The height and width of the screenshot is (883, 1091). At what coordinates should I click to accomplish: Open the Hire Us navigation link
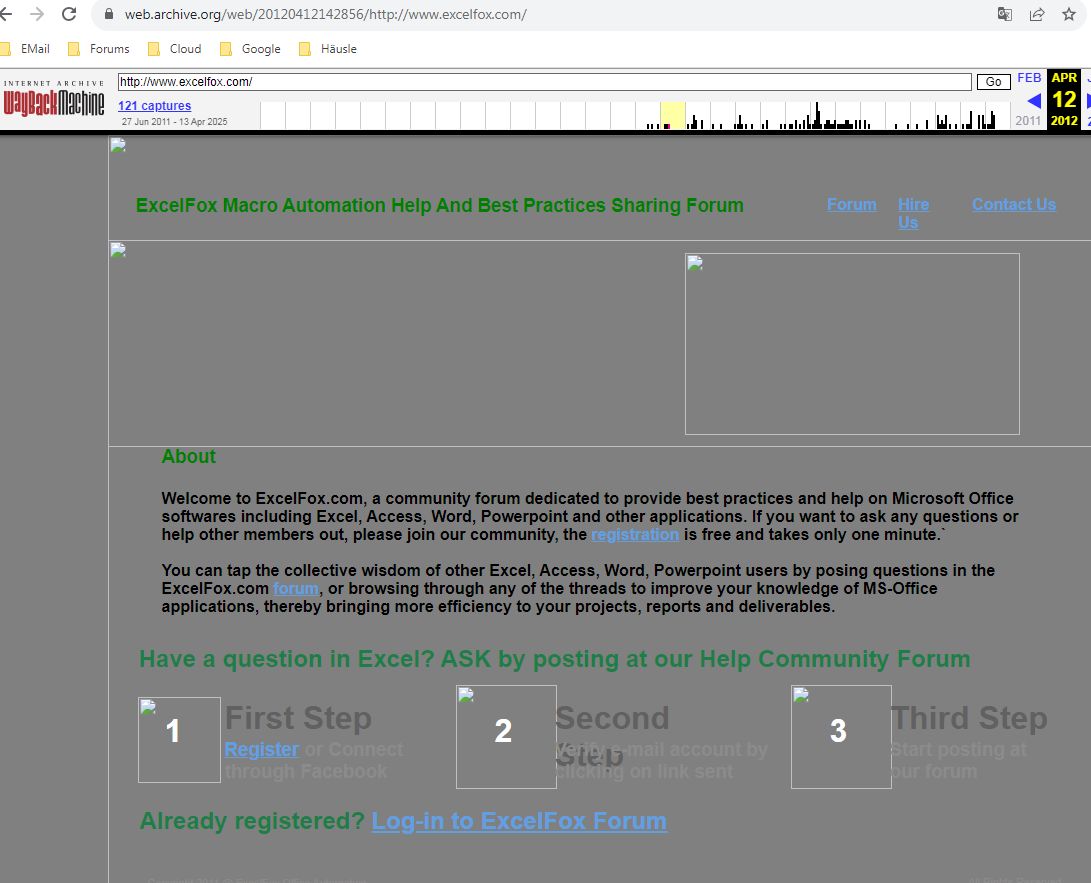(913, 213)
